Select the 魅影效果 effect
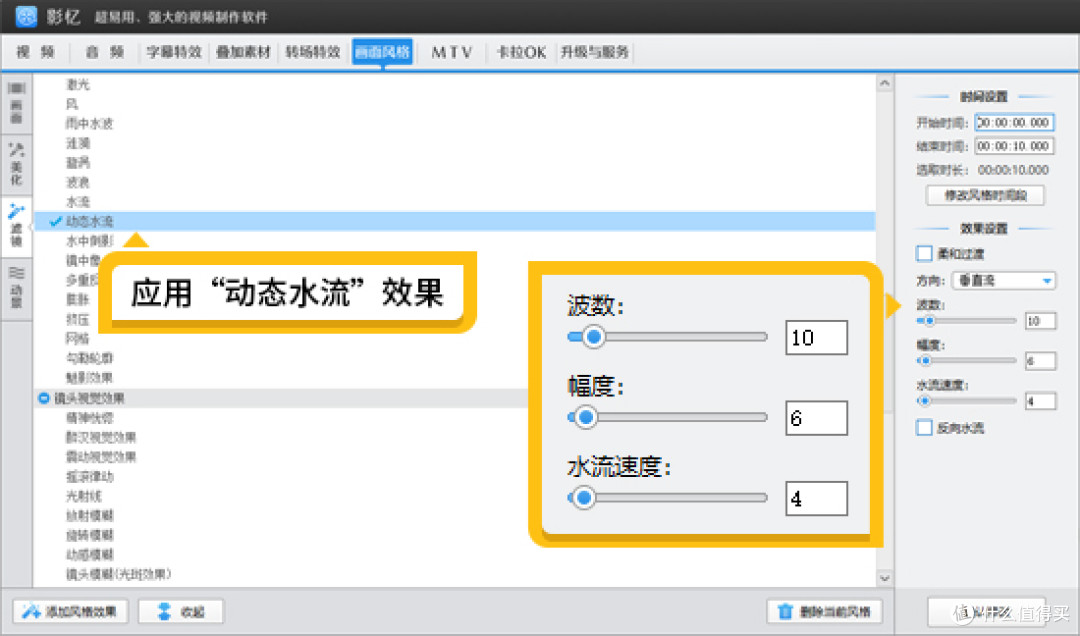 (x=90, y=378)
